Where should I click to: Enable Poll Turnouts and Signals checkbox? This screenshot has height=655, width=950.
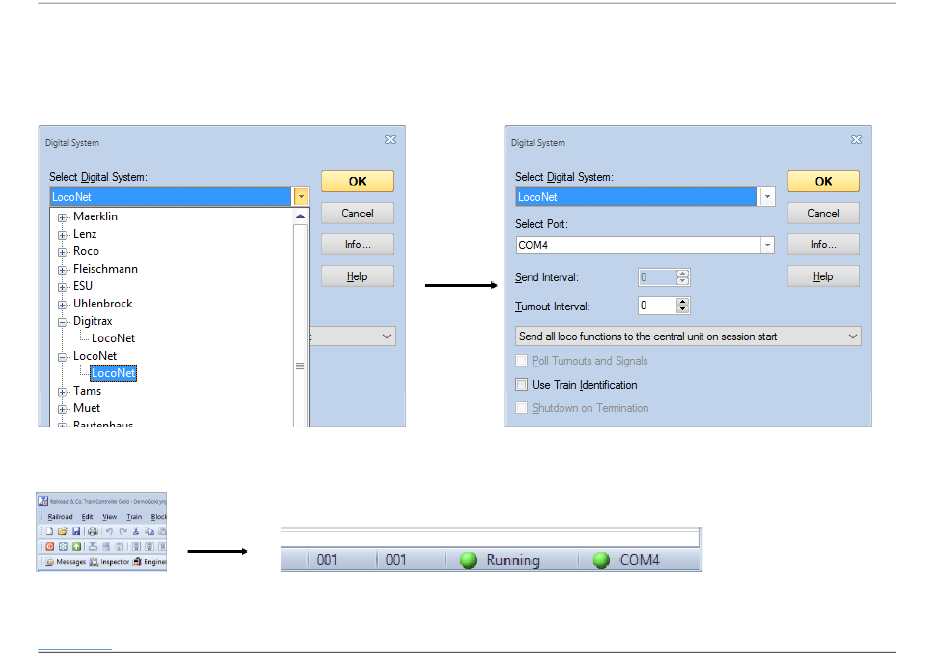pos(521,361)
